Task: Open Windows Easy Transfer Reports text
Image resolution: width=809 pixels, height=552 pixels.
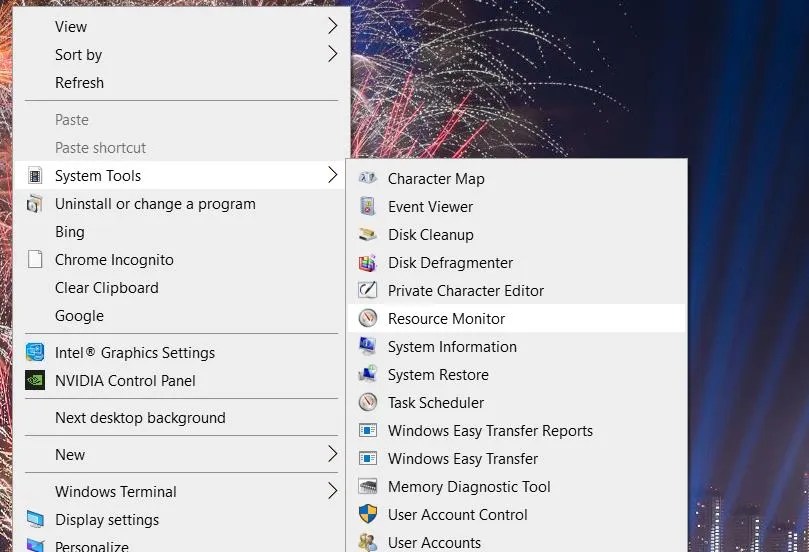Action: tap(491, 431)
